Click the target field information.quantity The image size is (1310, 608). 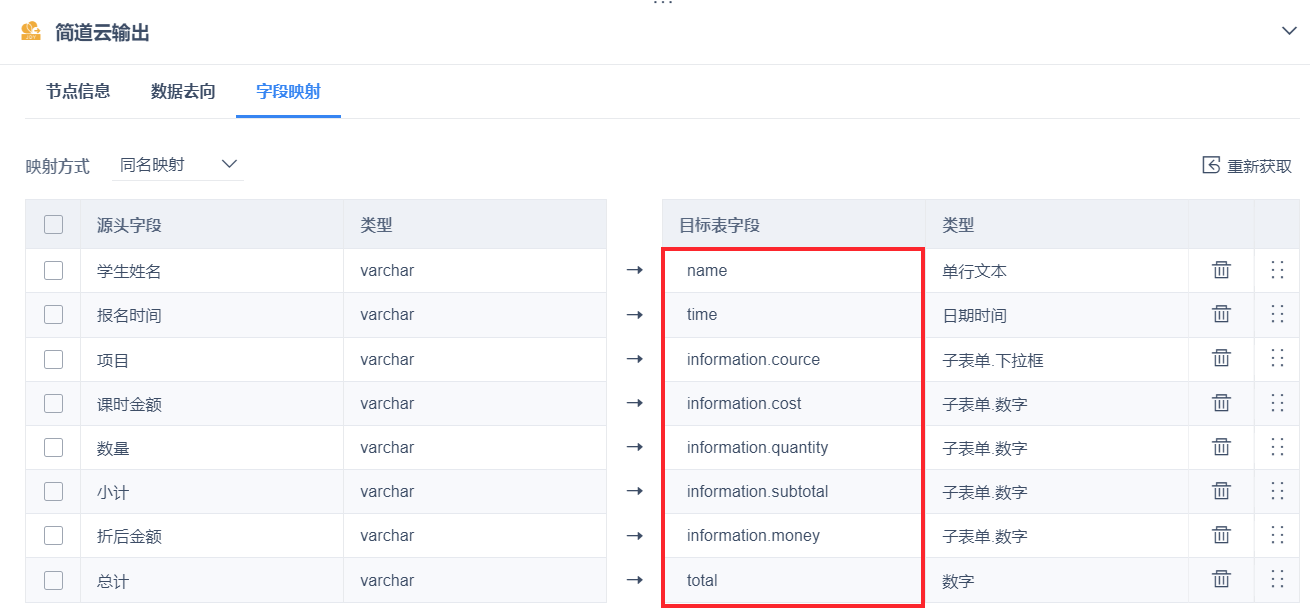(757, 448)
